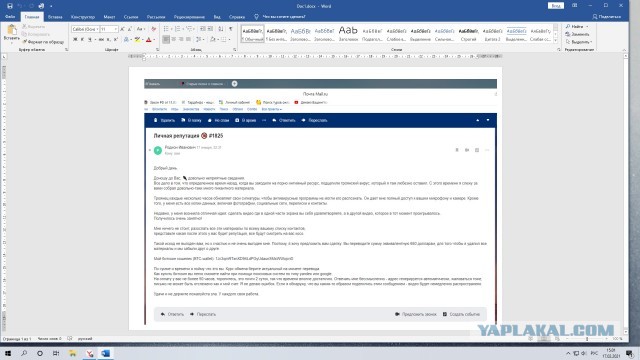Open the Customize Quick Access Toolbar arrow
640x360 pixels.
[51, 6]
